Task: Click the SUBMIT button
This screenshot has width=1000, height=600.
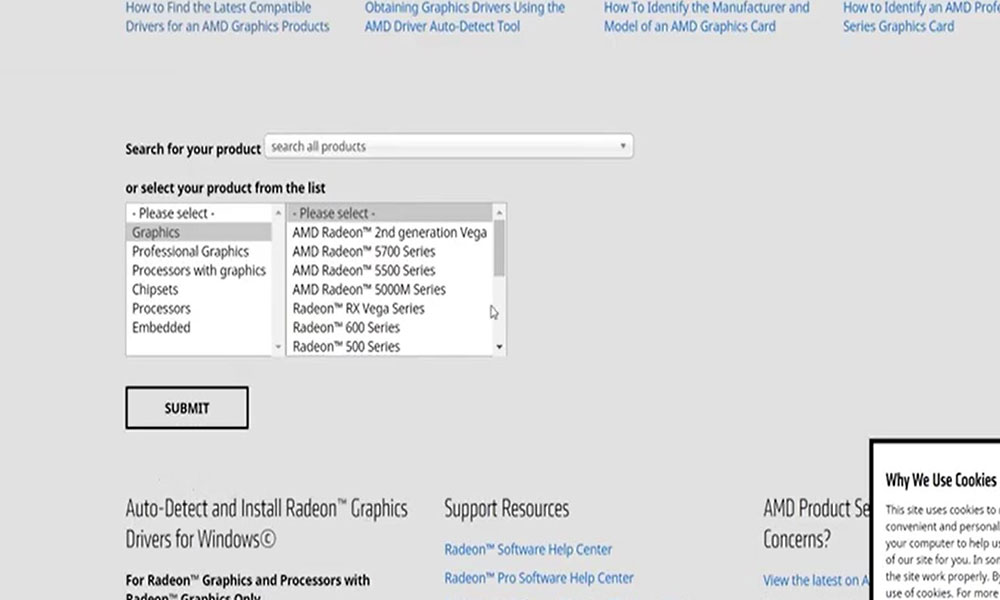Action: coord(187,407)
